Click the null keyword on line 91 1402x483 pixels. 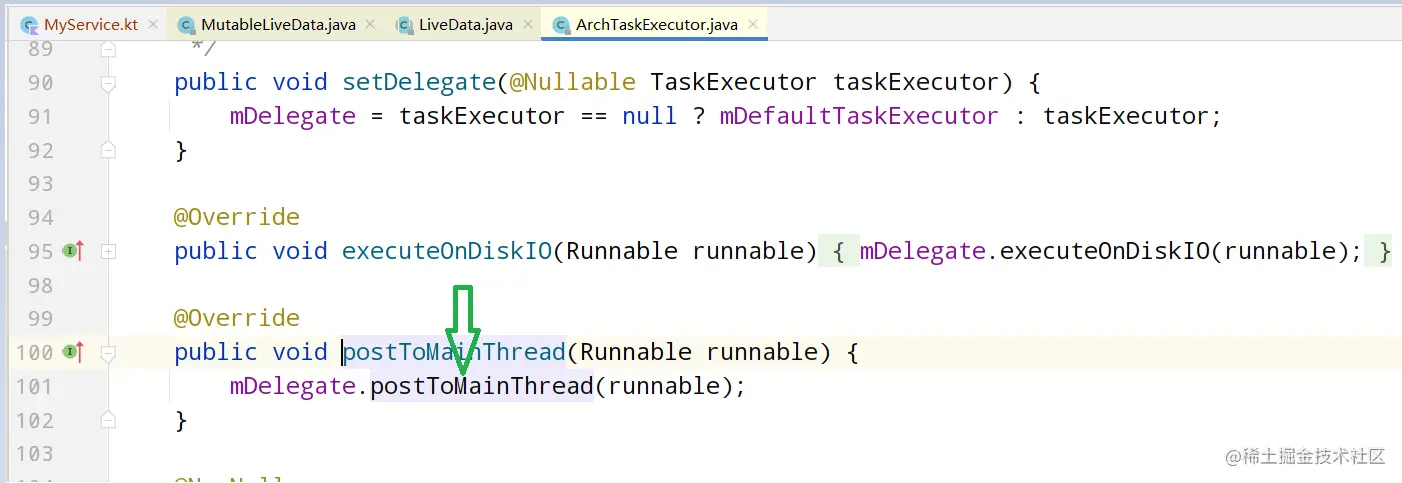[x=649, y=117]
